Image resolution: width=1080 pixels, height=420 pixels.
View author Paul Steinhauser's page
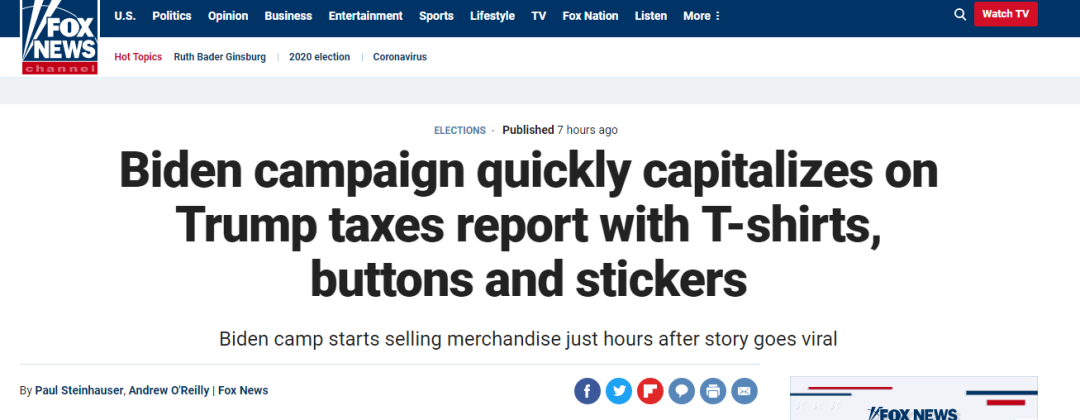(x=79, y=390)
